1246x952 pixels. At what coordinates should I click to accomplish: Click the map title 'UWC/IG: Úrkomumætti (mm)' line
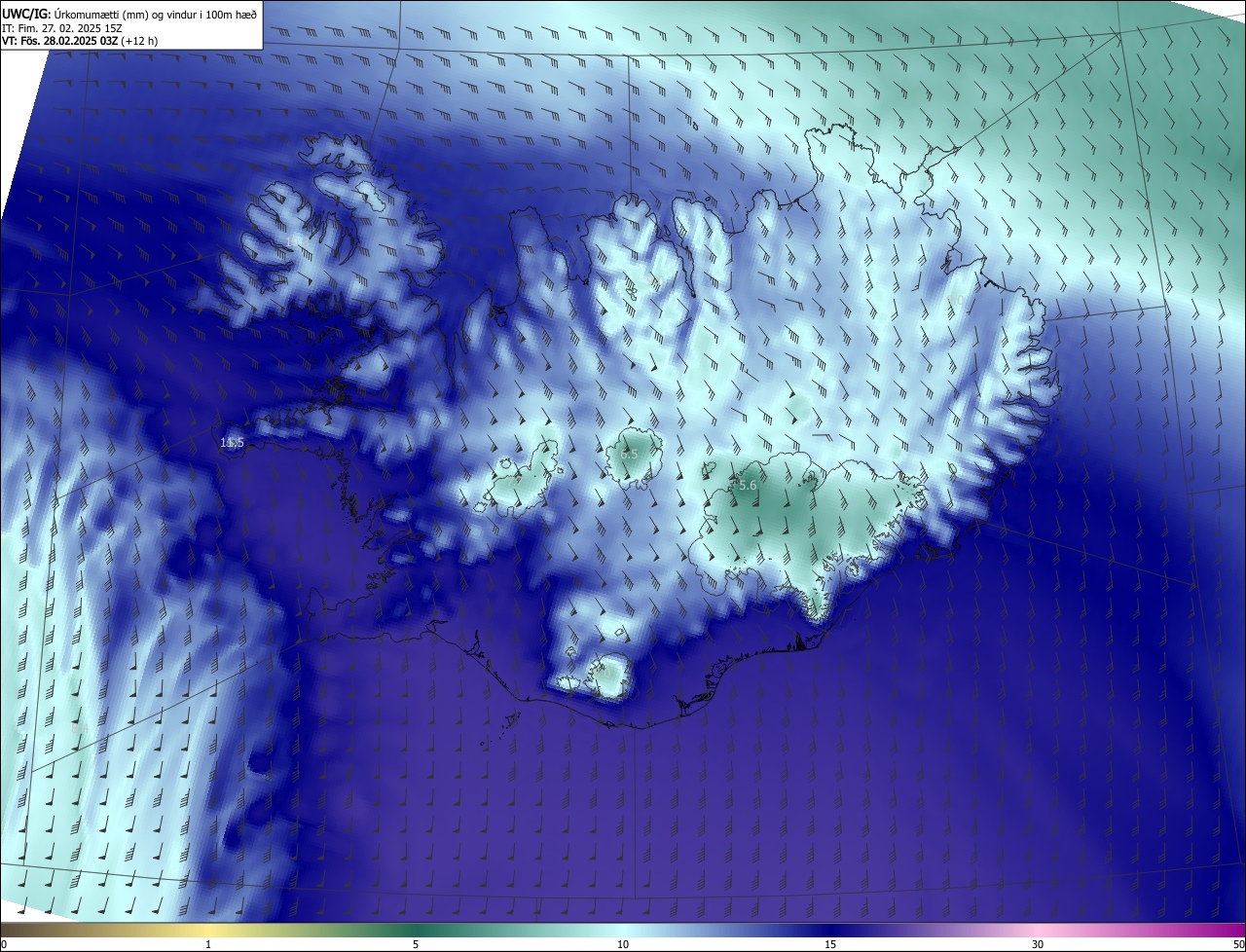(x=129, y=14)
